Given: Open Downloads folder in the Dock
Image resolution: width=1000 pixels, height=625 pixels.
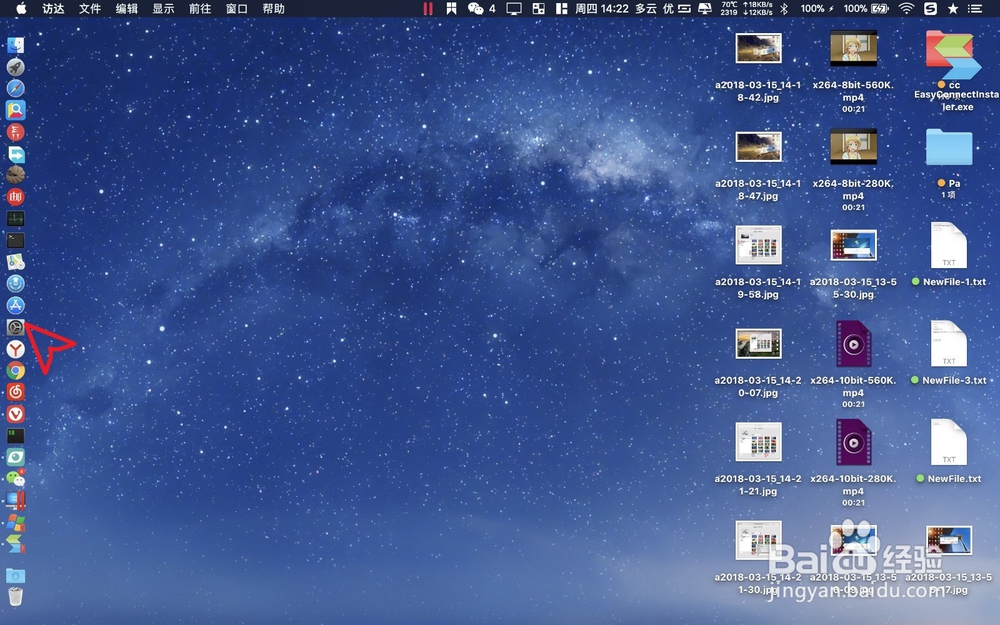Looking at the screenshot, I should pyautogui.click(x=15, y=575).
